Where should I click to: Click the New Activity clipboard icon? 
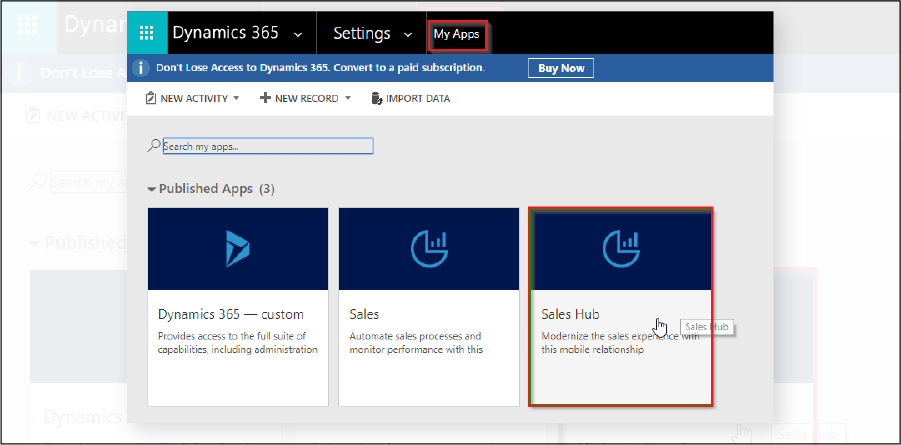coord(151,98)
